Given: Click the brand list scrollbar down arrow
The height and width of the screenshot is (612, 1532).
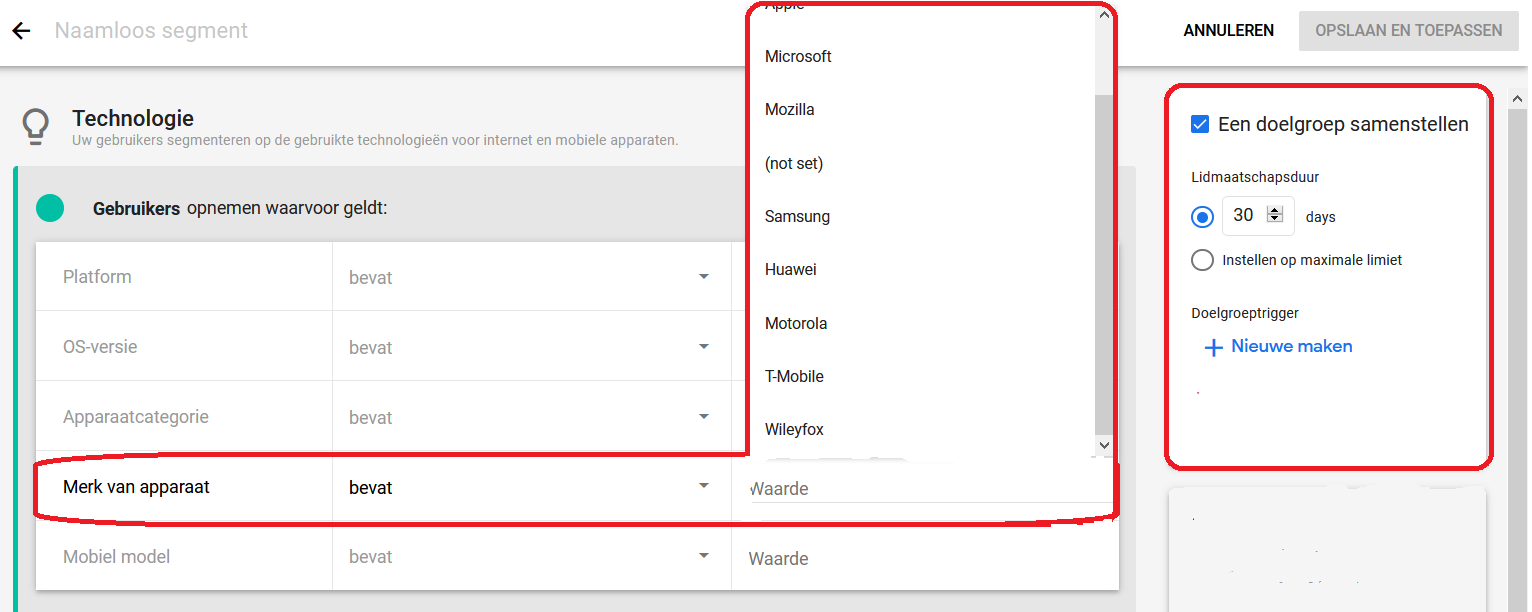Looking at the screenshot, I should 1103,445.
